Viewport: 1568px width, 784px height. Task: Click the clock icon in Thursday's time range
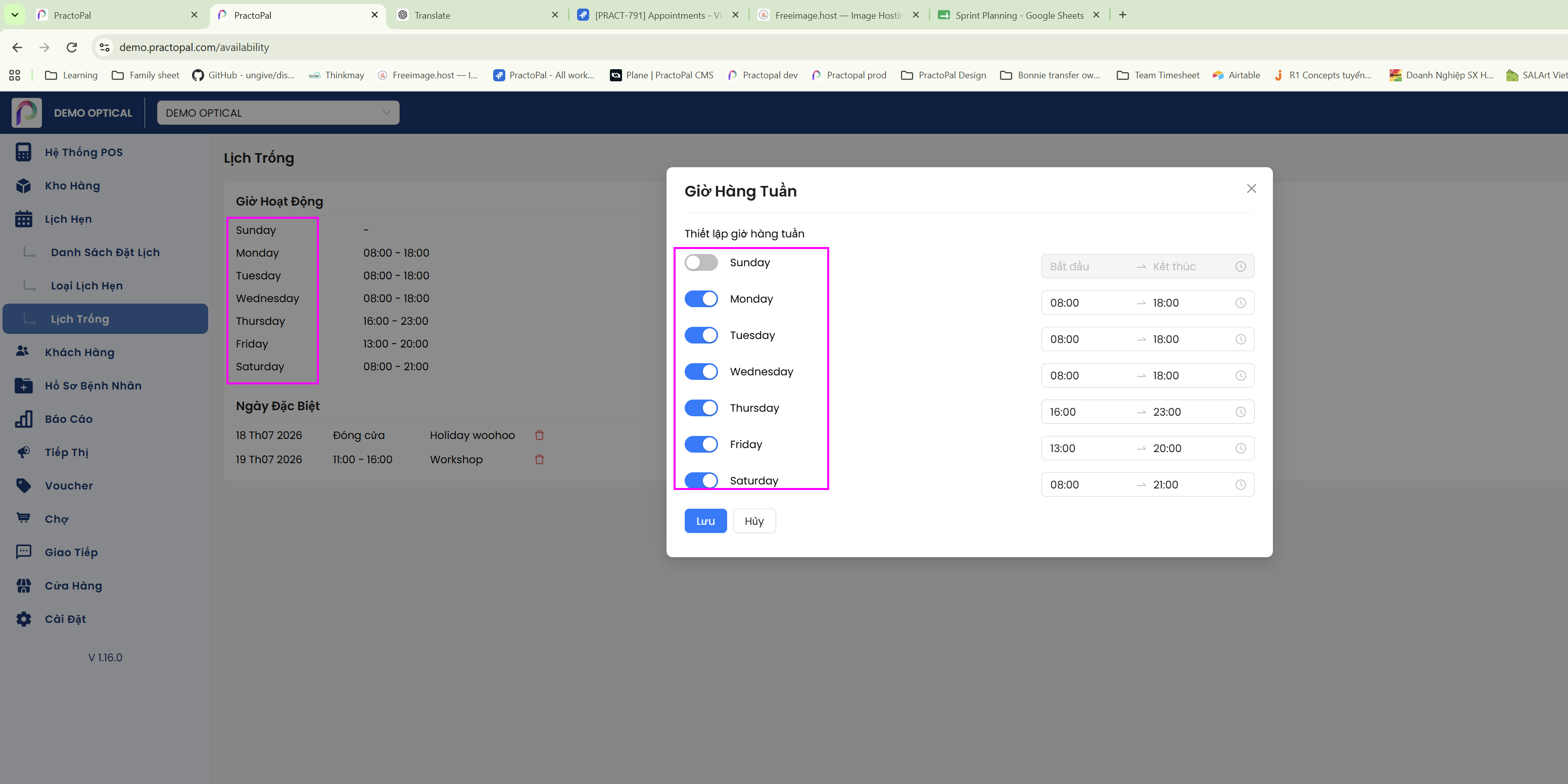click(x=1241, y=412)
